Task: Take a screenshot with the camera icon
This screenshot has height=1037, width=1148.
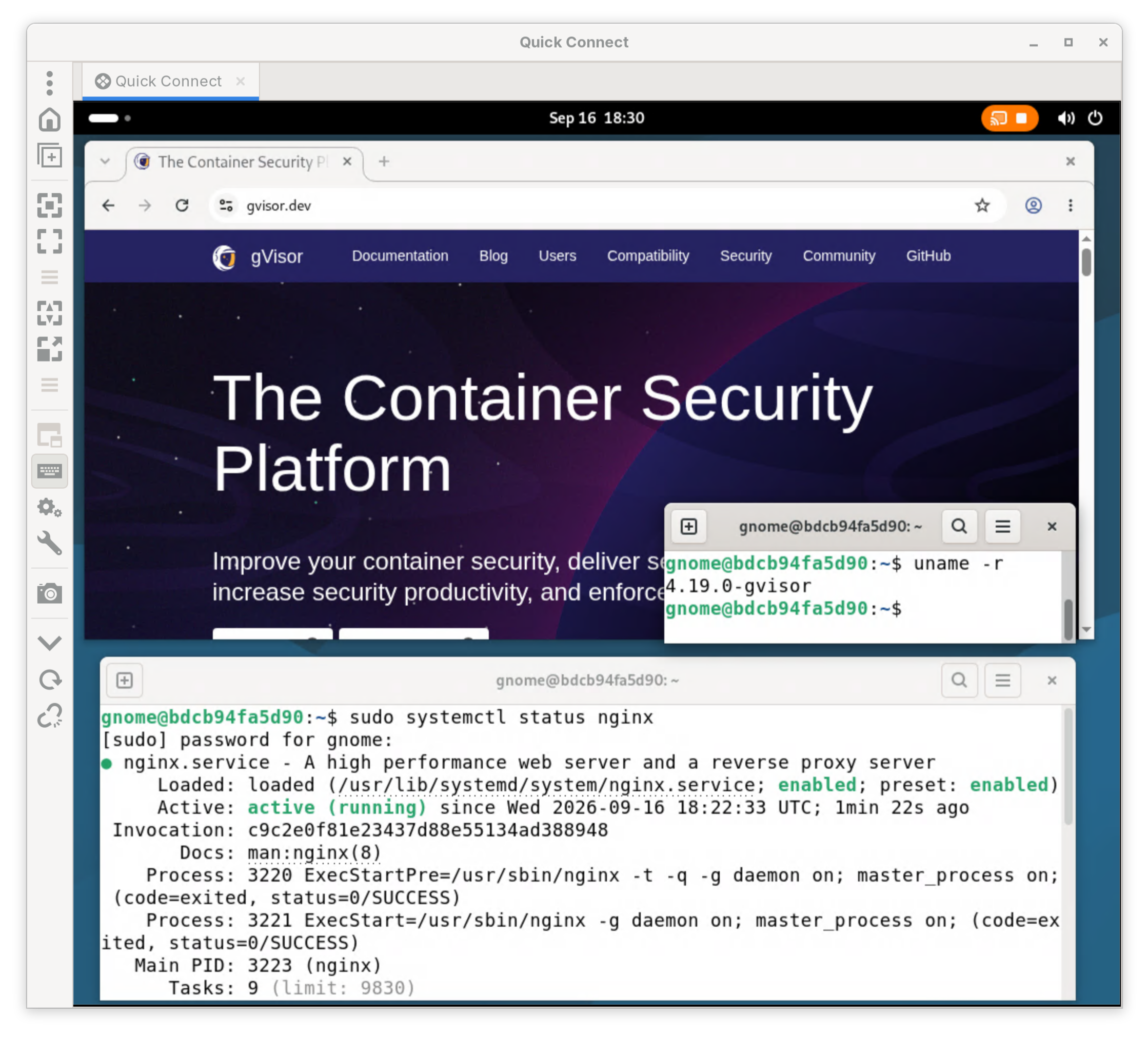Action: coord(50,593)
